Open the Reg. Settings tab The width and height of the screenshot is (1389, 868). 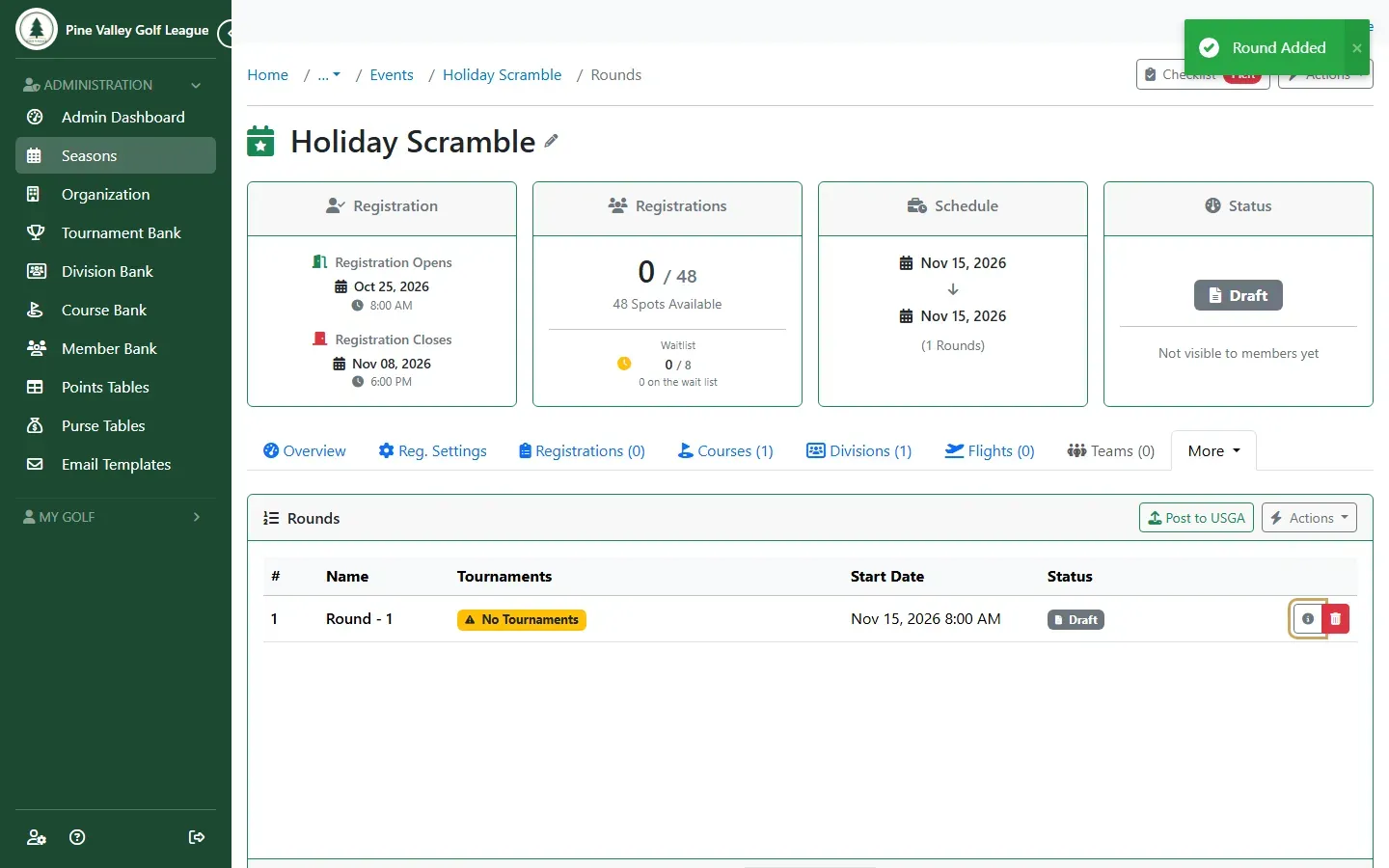click(x=432, y=450)
